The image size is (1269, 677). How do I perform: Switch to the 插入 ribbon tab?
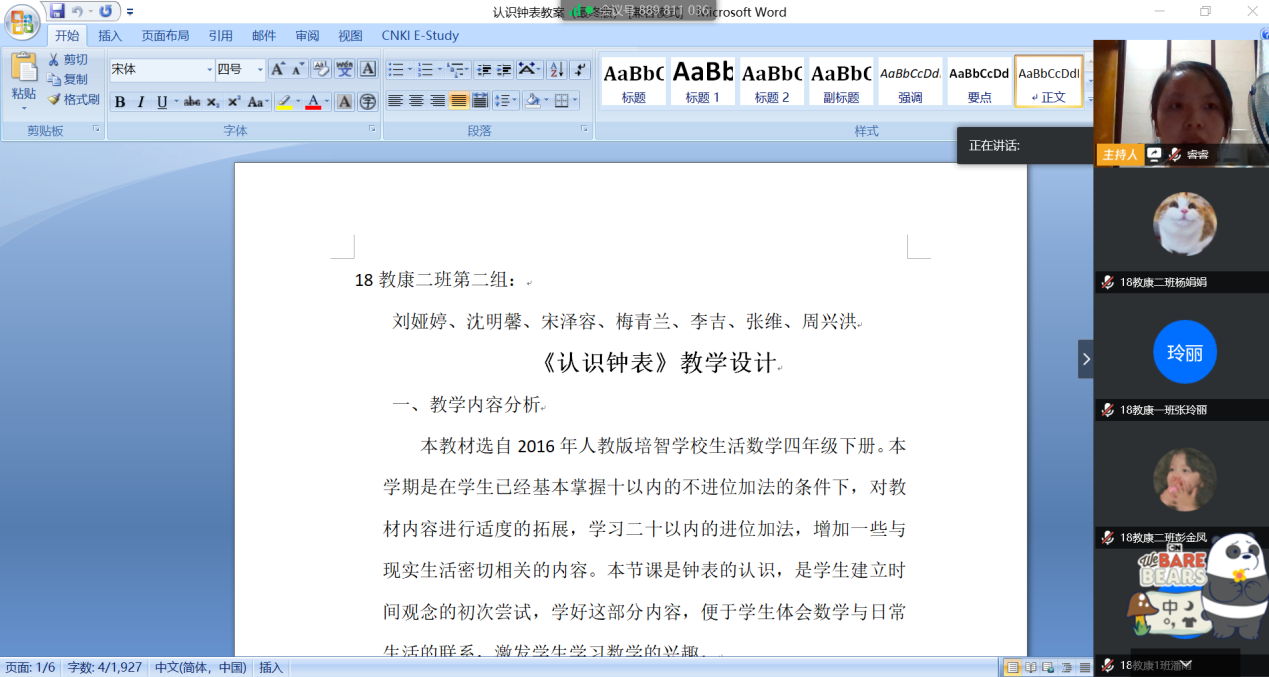[x=110, y=35]
